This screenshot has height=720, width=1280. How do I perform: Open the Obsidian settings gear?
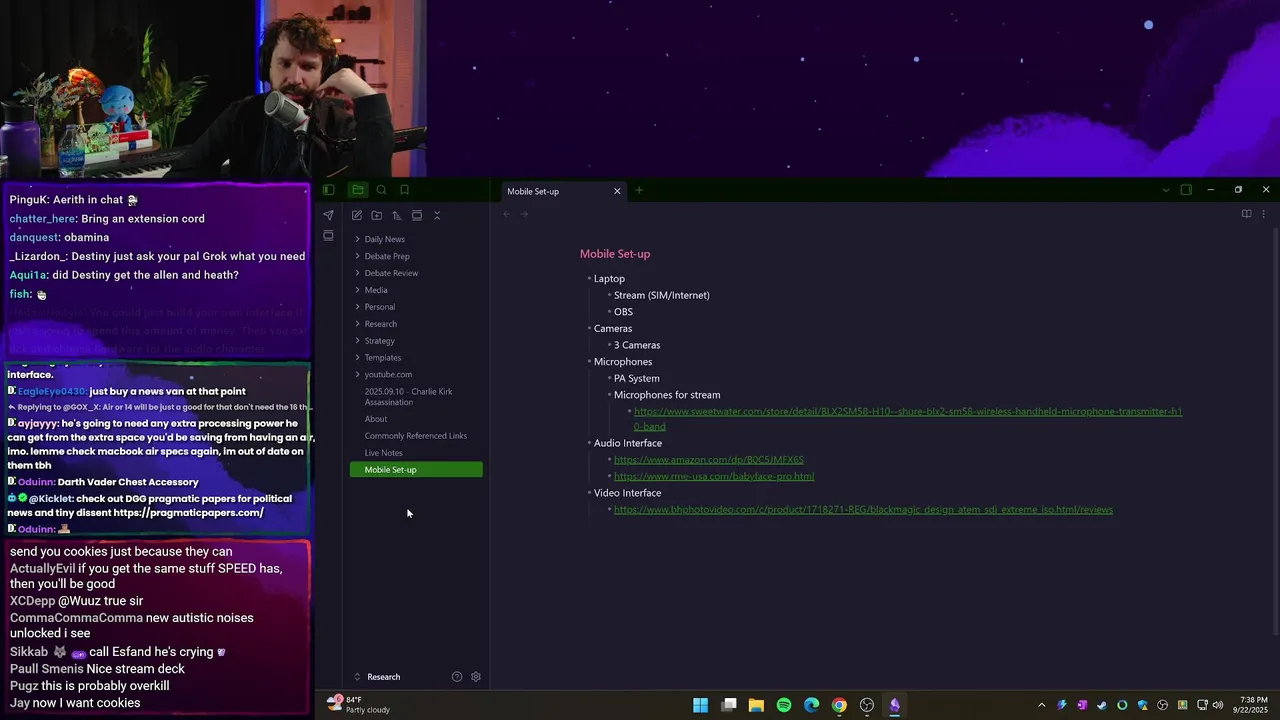click(476, 677)
